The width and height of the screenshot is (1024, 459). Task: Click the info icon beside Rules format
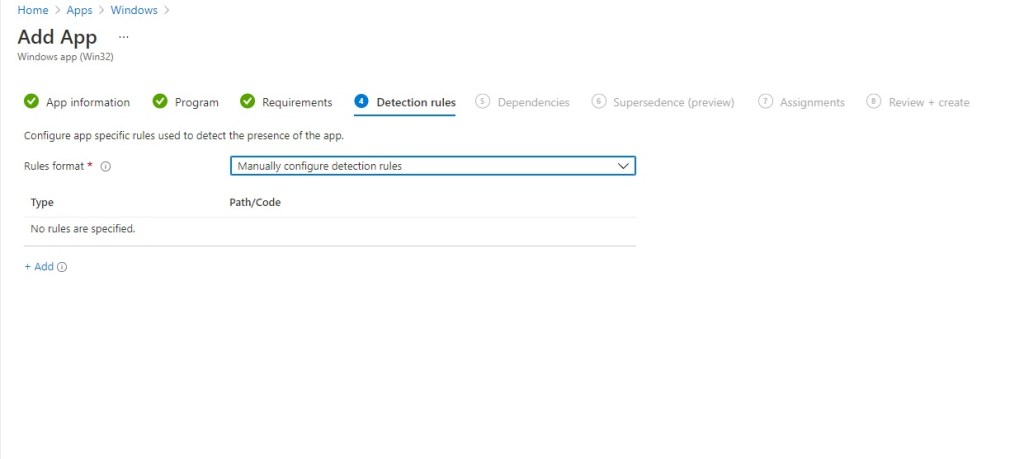tap(105, 167)
